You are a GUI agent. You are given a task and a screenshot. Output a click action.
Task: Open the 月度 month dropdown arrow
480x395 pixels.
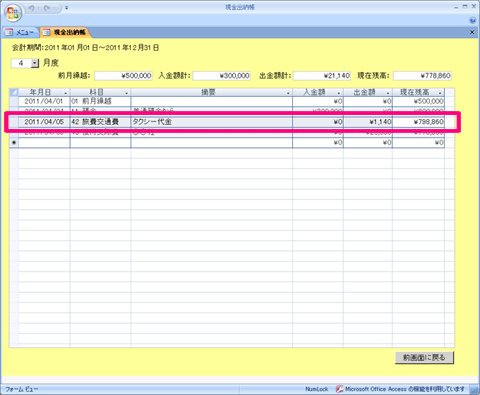(x=35, y=63)
